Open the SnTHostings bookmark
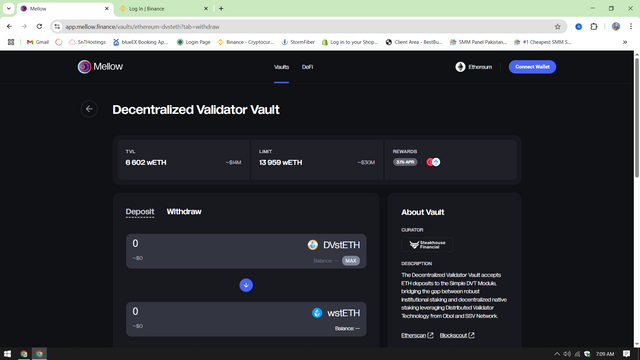 87,42
